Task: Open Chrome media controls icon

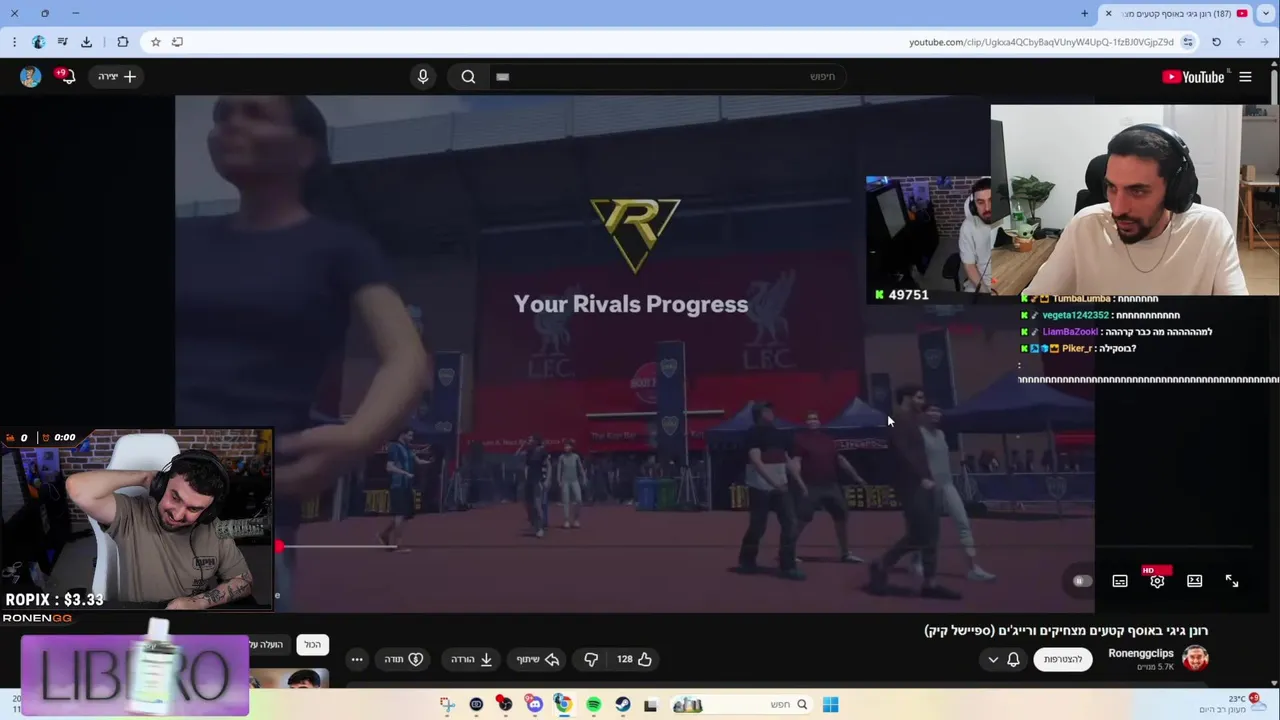Action: pyautogui.click(x=62, y=42)
